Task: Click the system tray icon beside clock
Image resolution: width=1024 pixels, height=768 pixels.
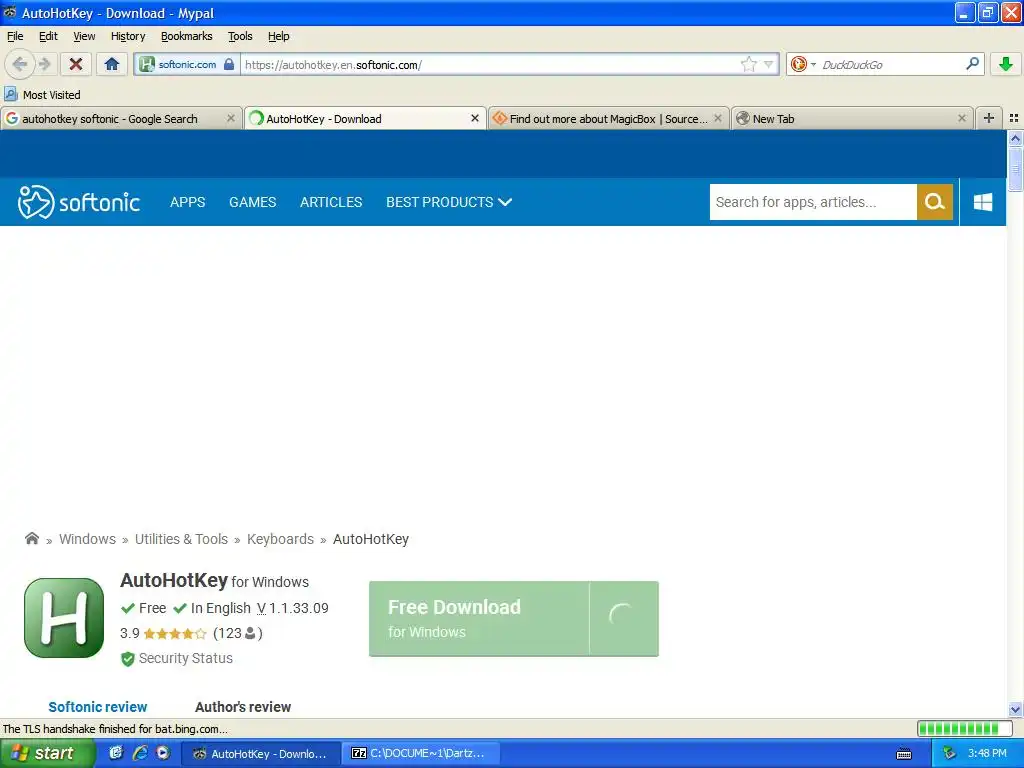Action: (949, 754)
